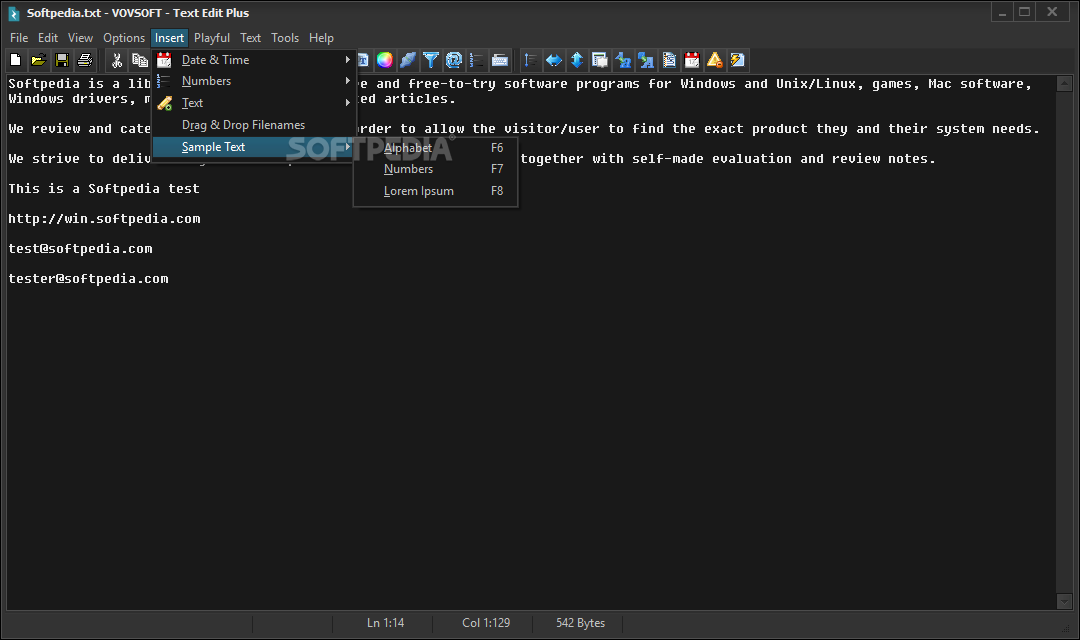Click the pencil icon beside Text menu item
The width and height of the screenshot is (1080, 640).
(165, 103)
